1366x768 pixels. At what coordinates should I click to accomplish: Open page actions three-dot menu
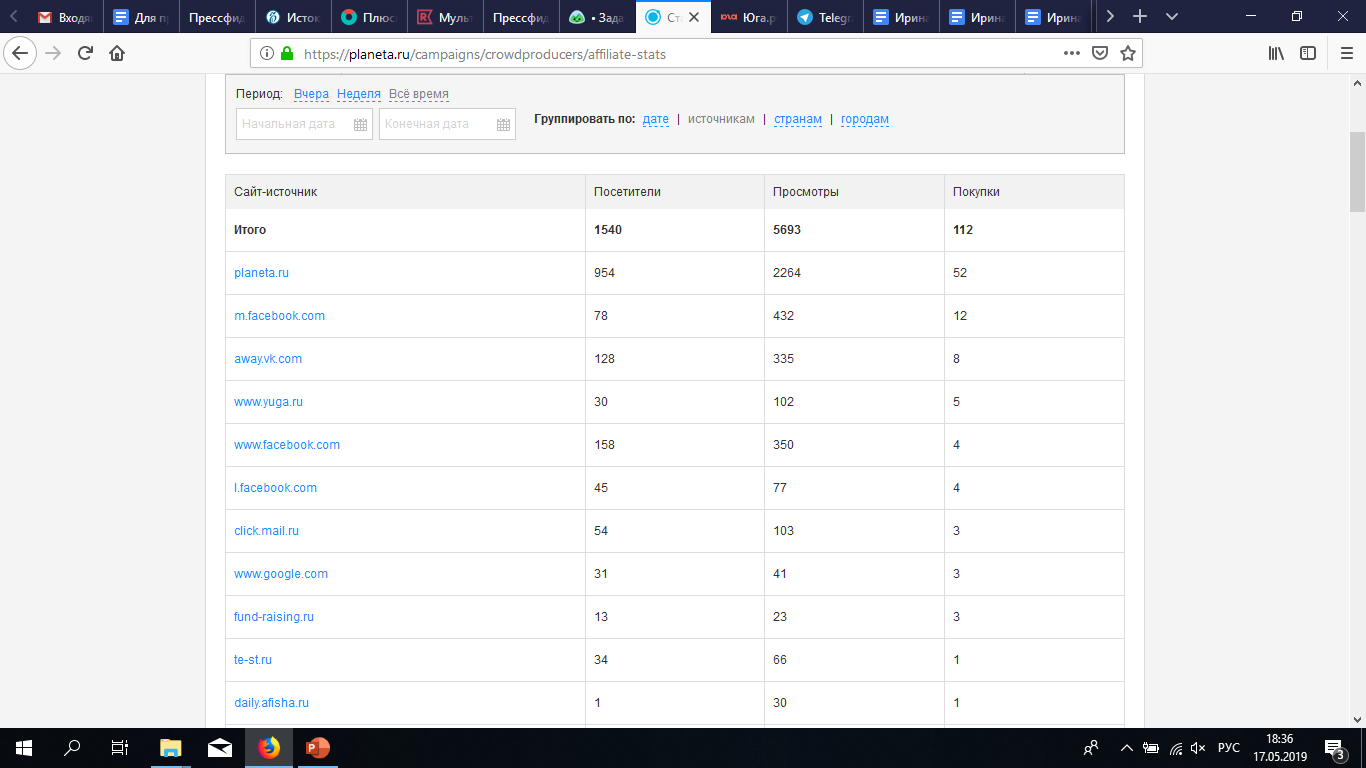(x=1071, y=54)
